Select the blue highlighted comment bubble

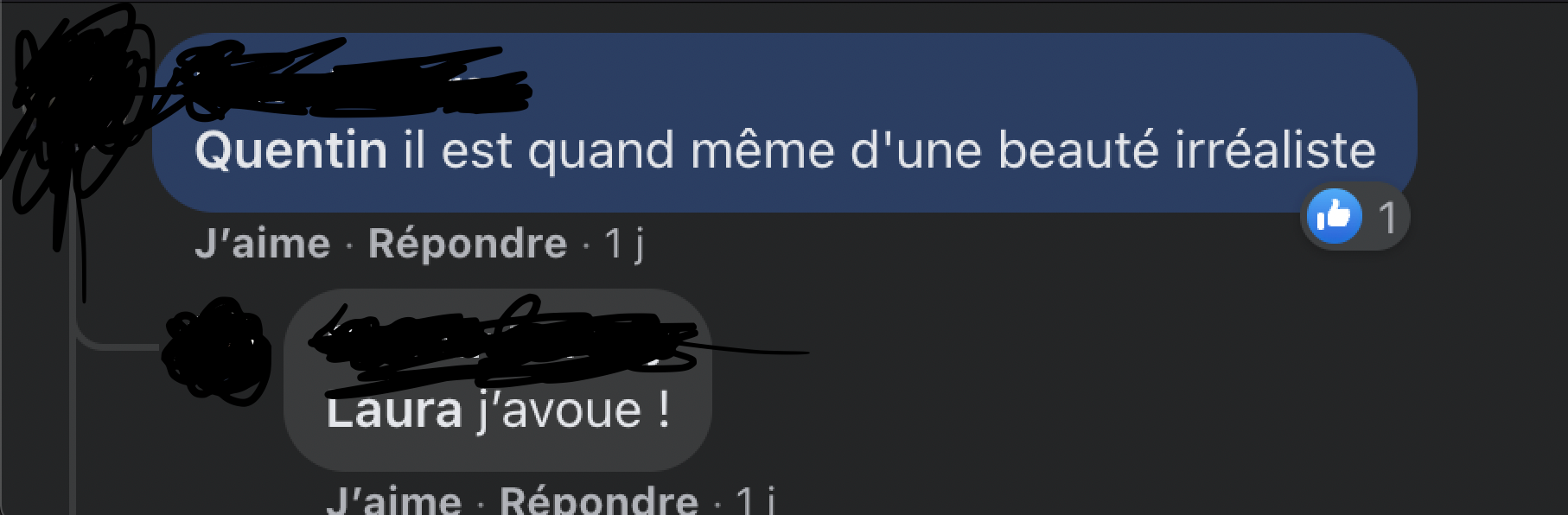pyautogui.click(x=785, y=123)
